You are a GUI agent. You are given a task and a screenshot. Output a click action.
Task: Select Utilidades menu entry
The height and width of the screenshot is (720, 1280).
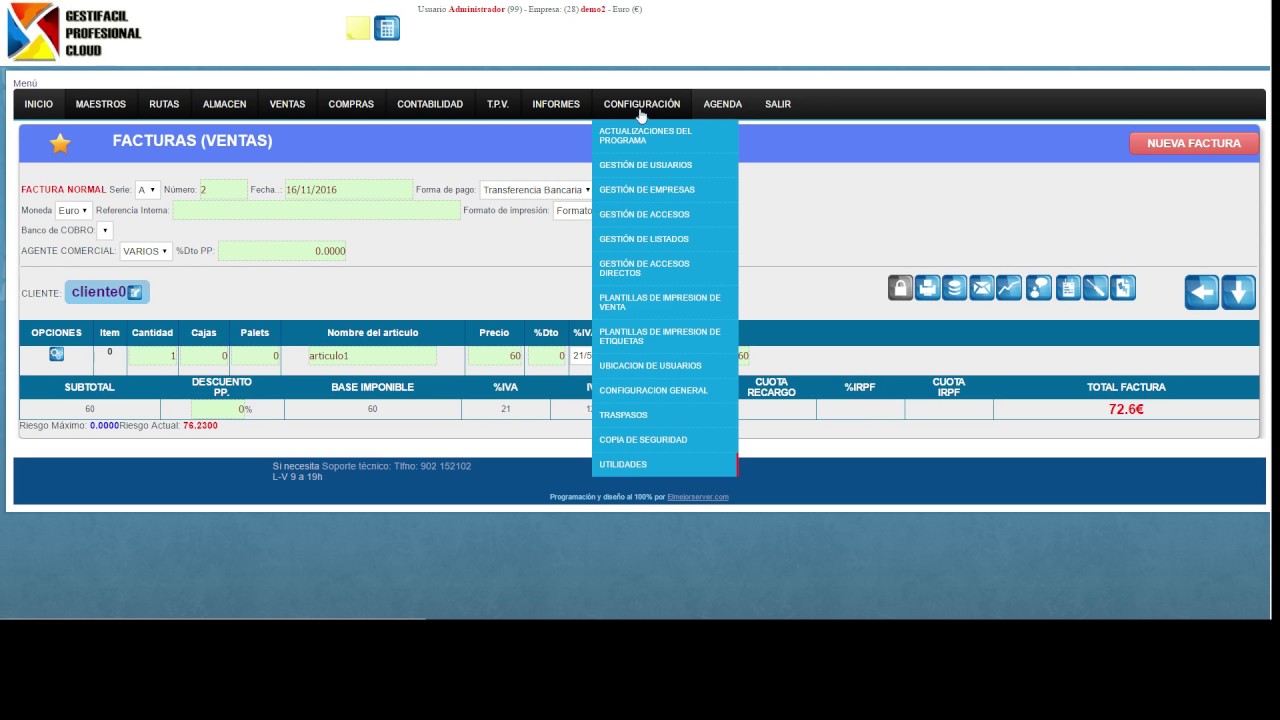[x=665, y=464]
